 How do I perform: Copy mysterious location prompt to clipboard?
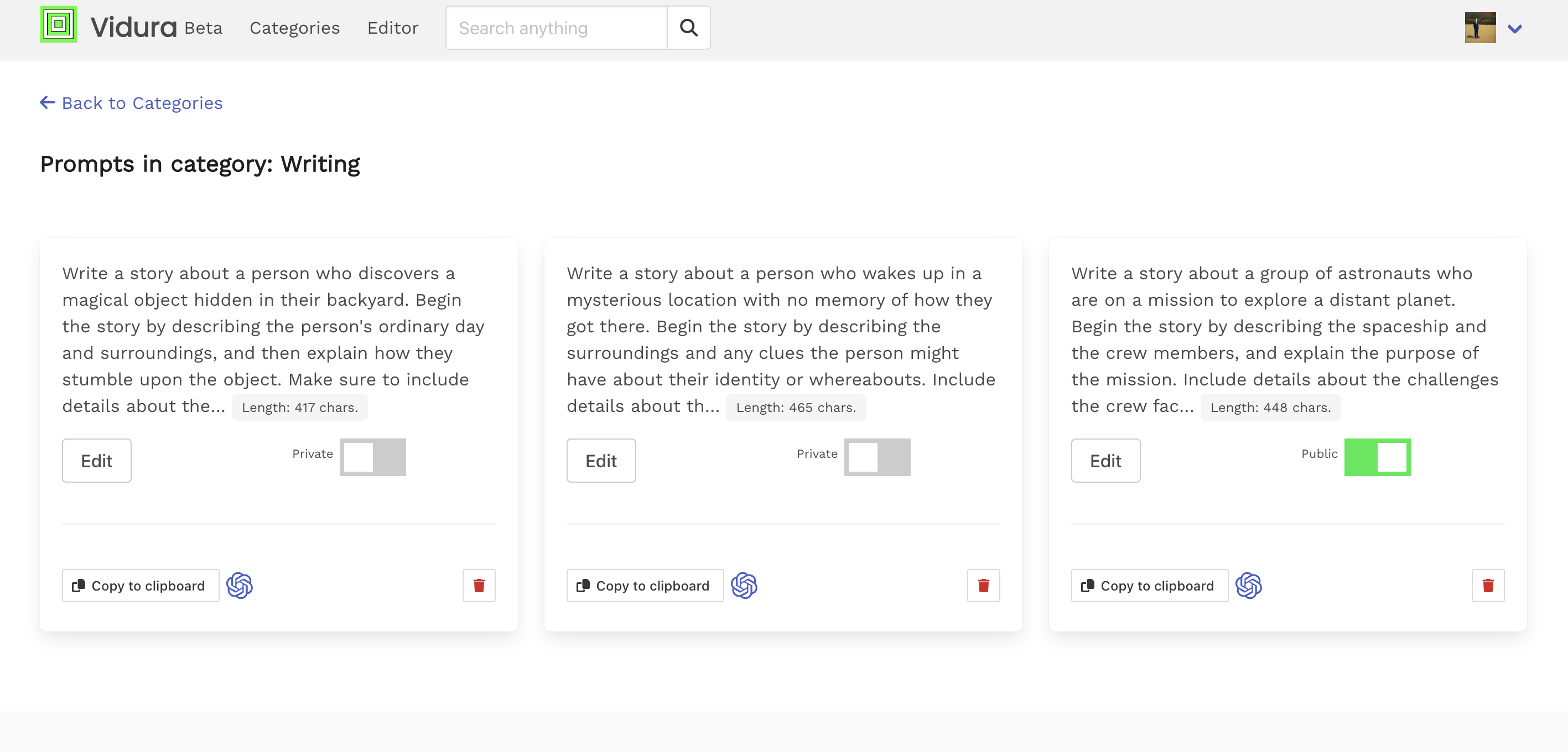pos(645,586)
